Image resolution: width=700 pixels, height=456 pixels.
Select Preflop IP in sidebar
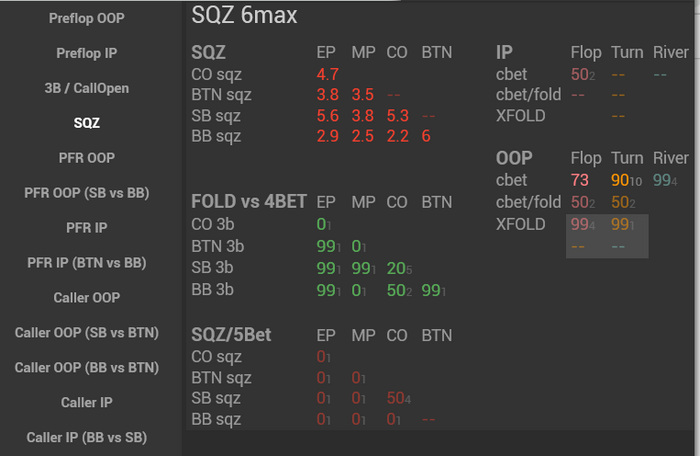click(x=91, y=53)
